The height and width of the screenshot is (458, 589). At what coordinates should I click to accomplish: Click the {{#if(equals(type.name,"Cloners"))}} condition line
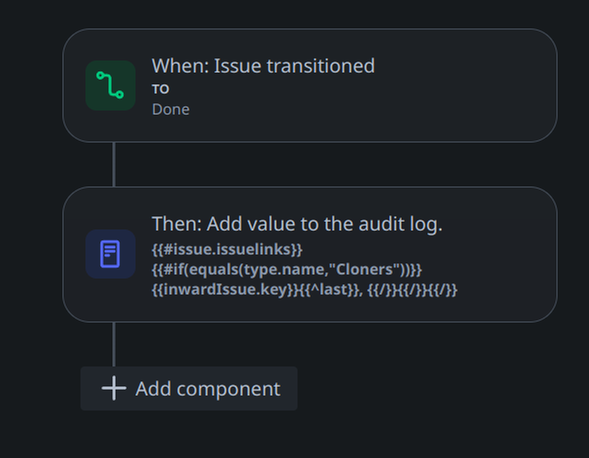coord(287,270)
